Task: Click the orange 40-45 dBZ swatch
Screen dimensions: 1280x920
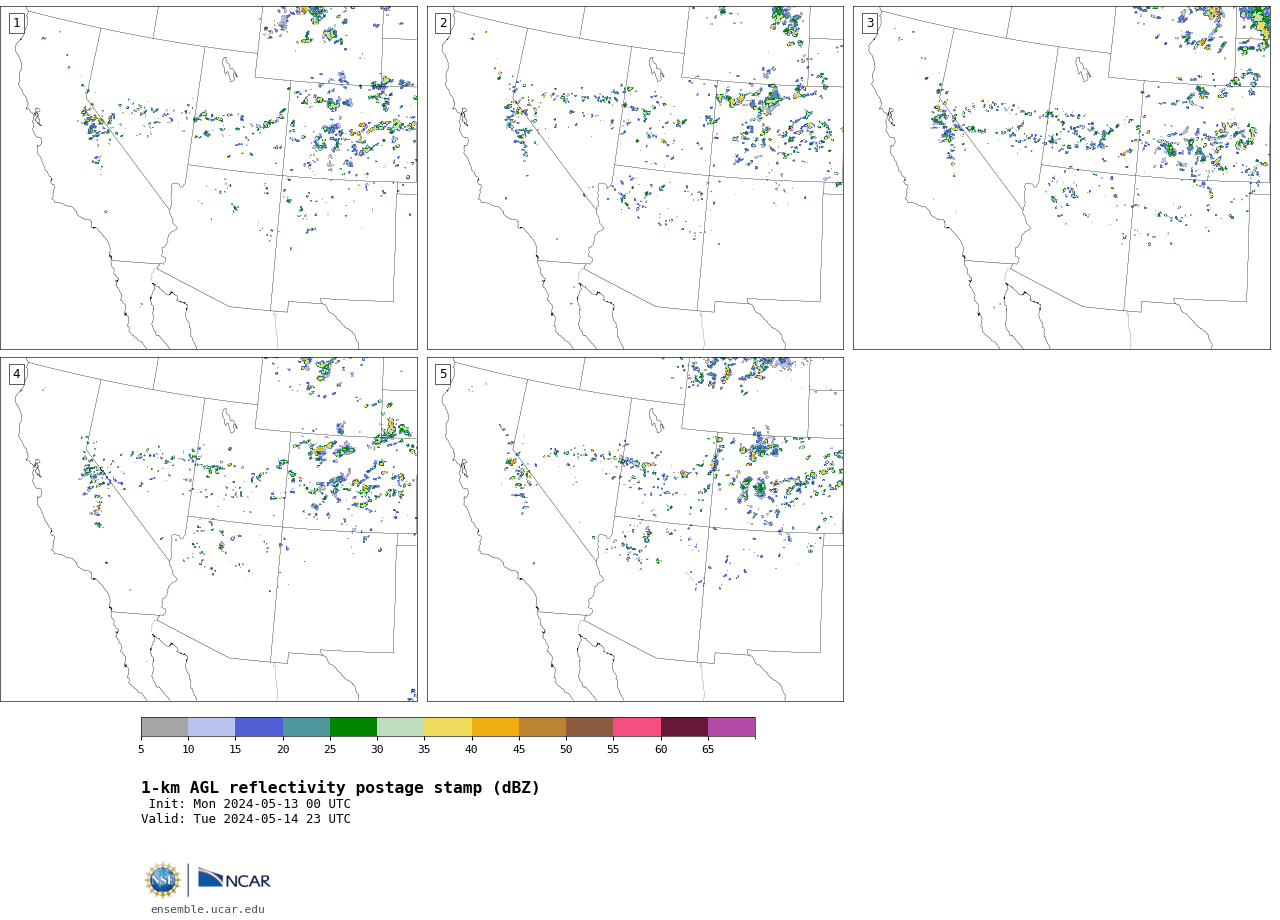Action: click(495, 727)
